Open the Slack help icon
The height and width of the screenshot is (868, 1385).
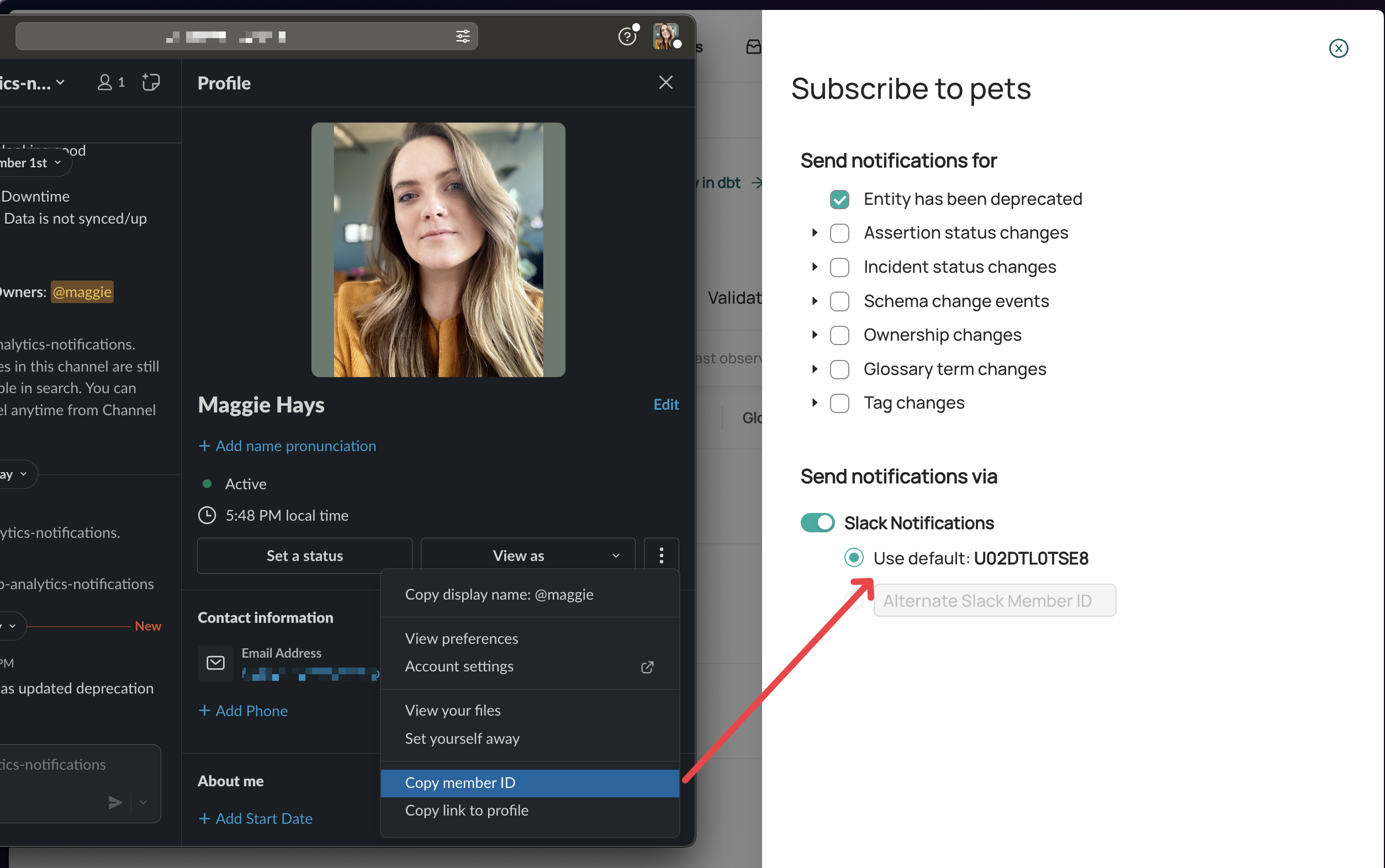click(x=627, y=37)
